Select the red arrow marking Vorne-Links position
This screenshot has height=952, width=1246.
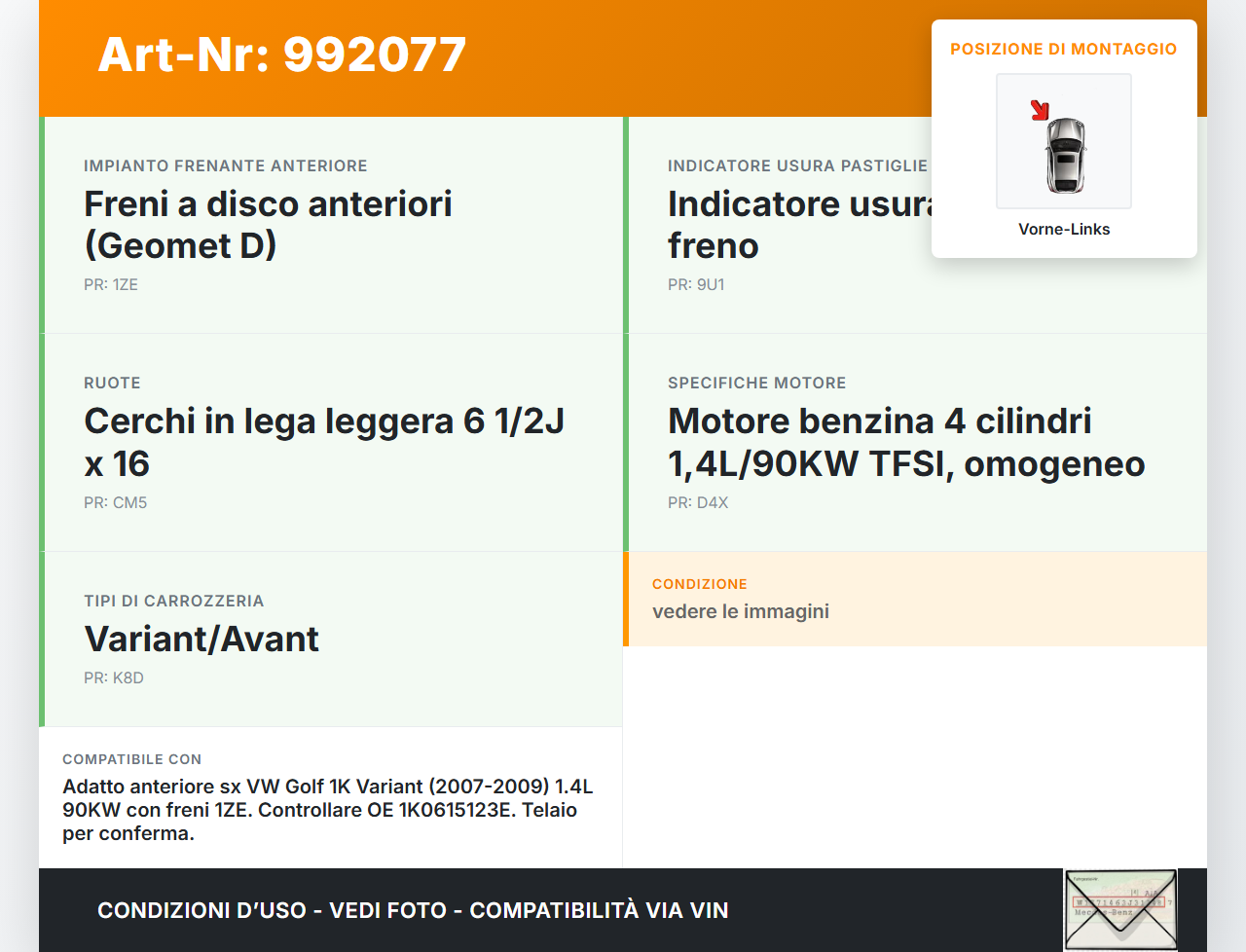pos(1039,110)
